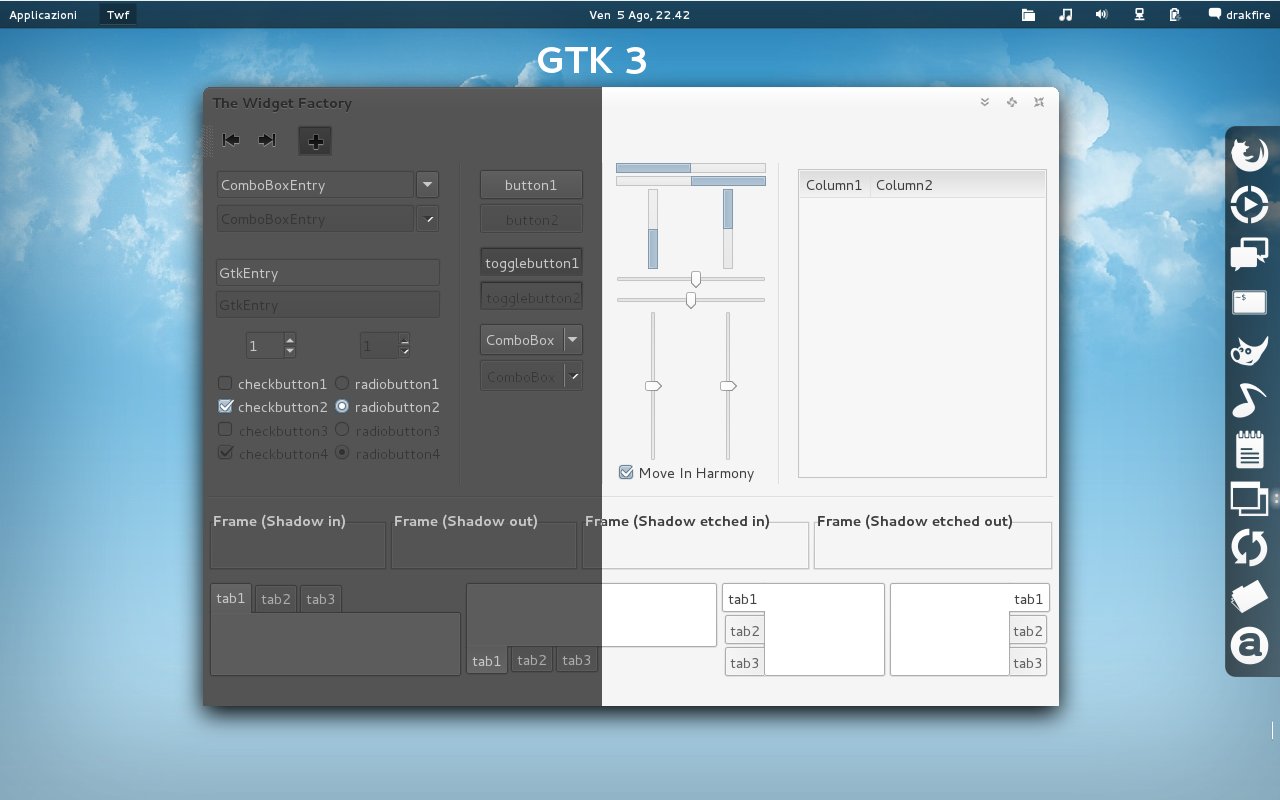Open the clock showing Ven 5 Ago, 22.42
The height and width of the screenshot is (800, 1280).
pos(639,15)
